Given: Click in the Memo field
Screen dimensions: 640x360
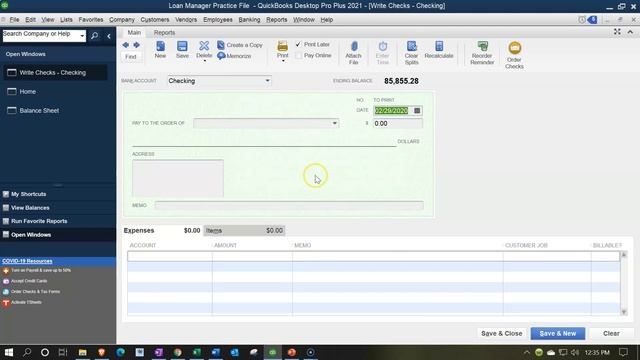Looking at the screenshot, I should click(x=289, y=205).
